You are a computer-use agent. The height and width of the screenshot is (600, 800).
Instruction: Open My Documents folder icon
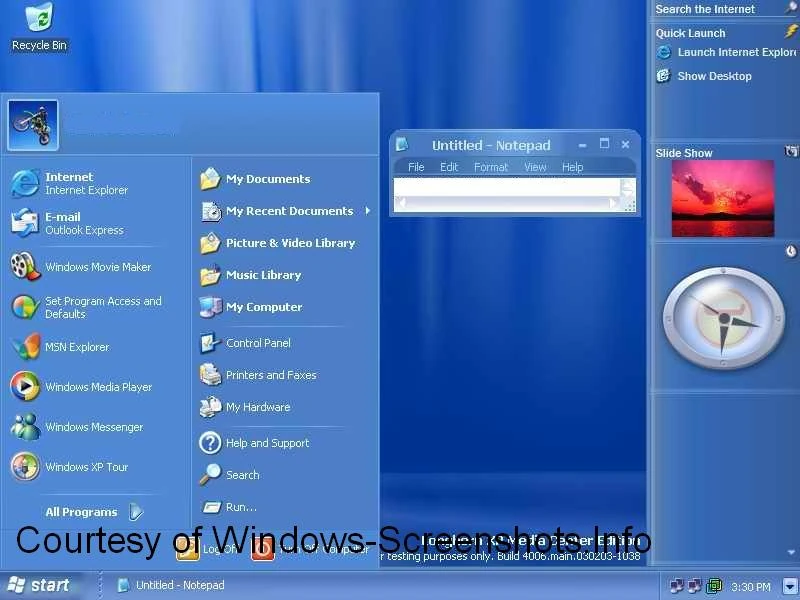210,179
